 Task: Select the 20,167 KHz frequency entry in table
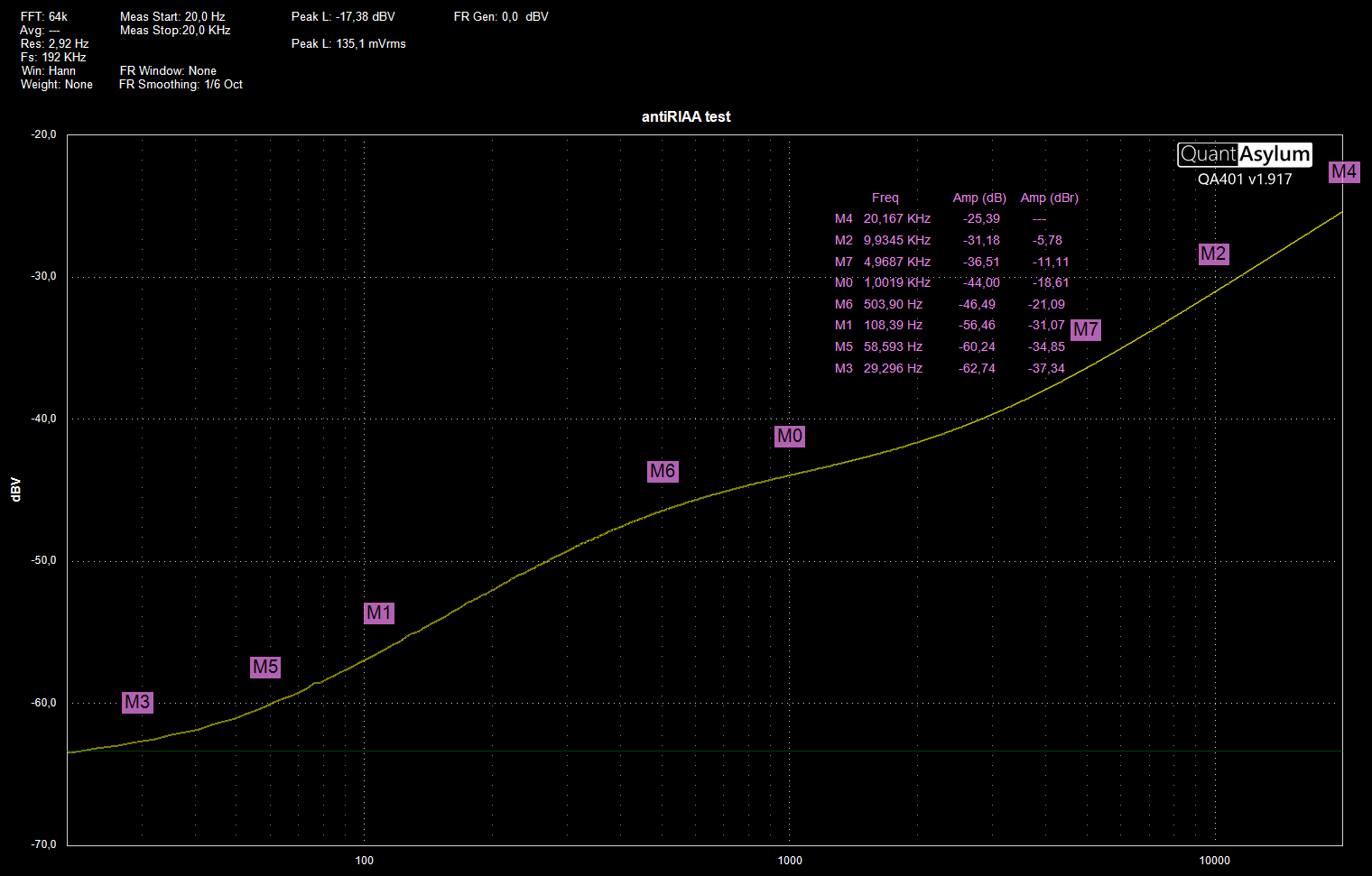coord(896,218)
